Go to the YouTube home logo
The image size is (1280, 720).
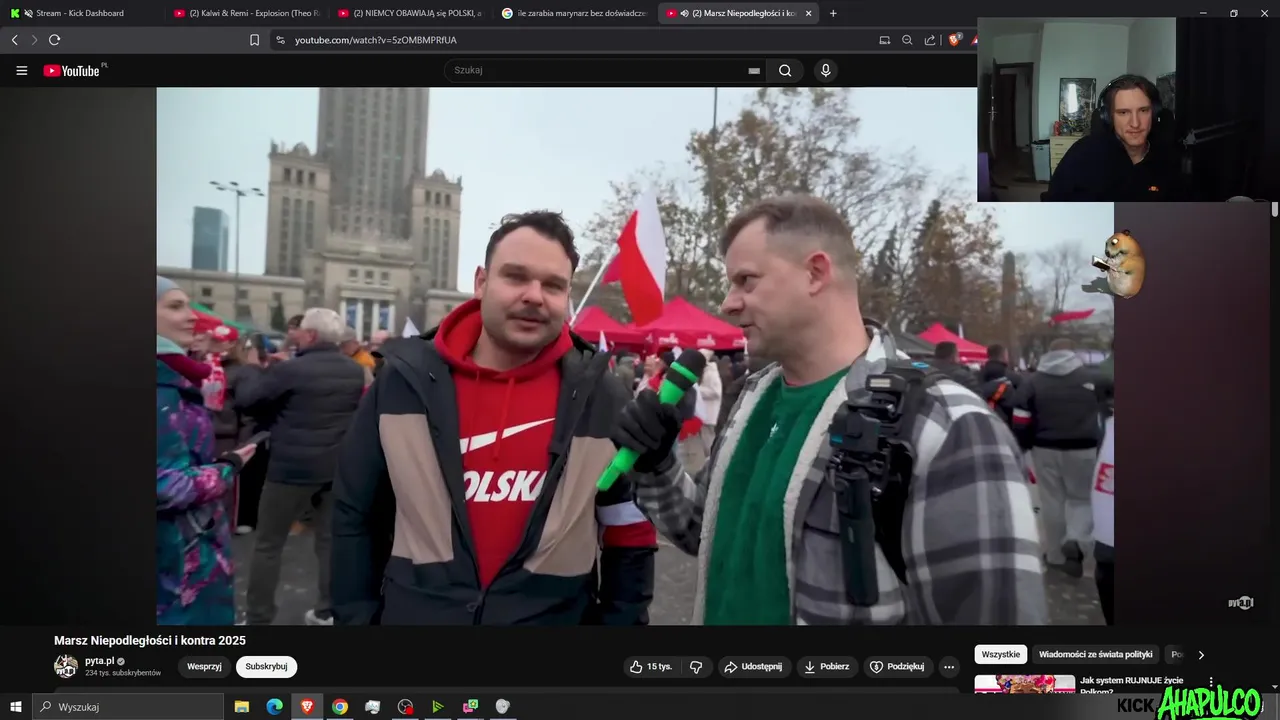72,70
